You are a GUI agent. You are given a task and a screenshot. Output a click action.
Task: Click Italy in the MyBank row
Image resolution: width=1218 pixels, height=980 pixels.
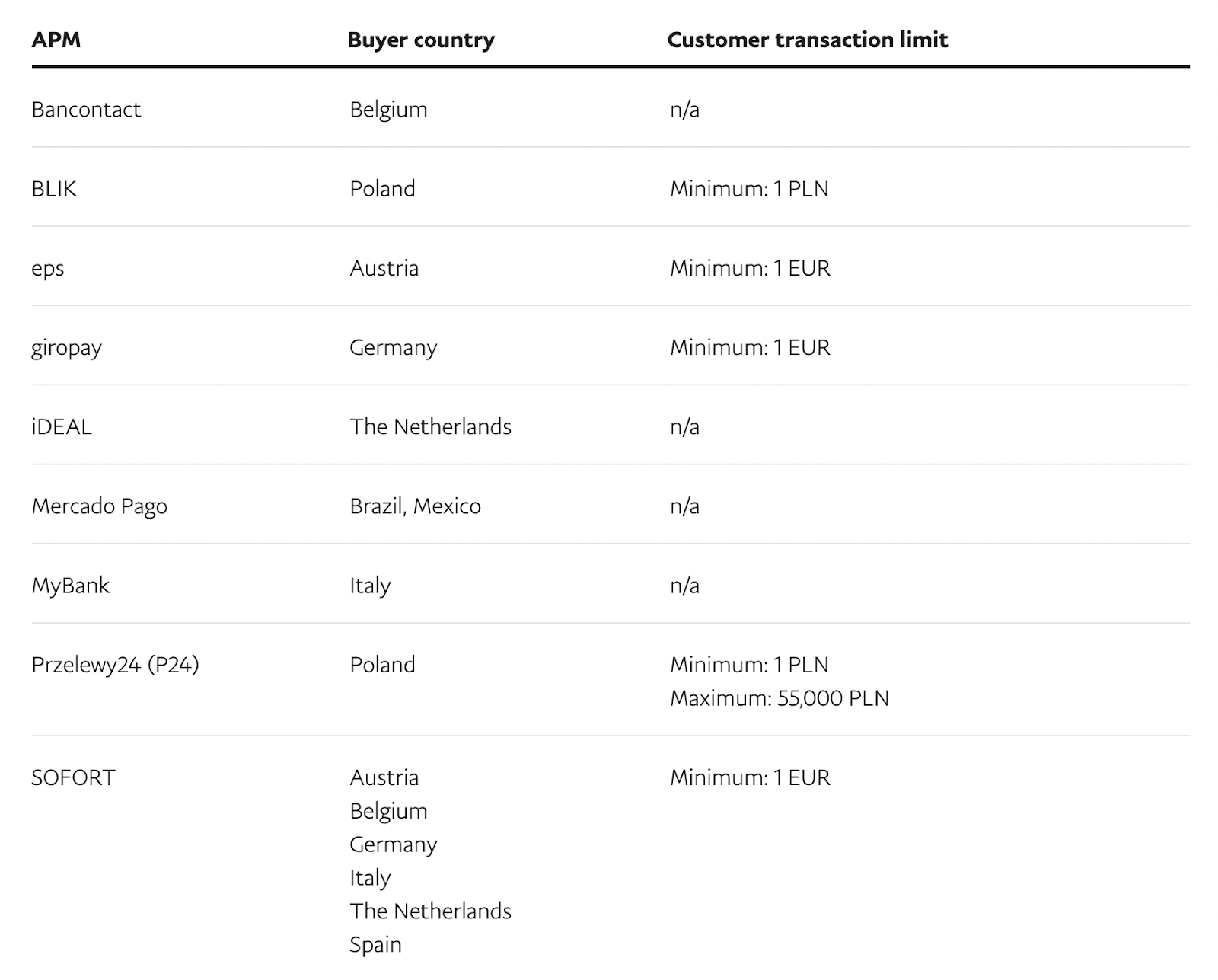coord(370,586)
